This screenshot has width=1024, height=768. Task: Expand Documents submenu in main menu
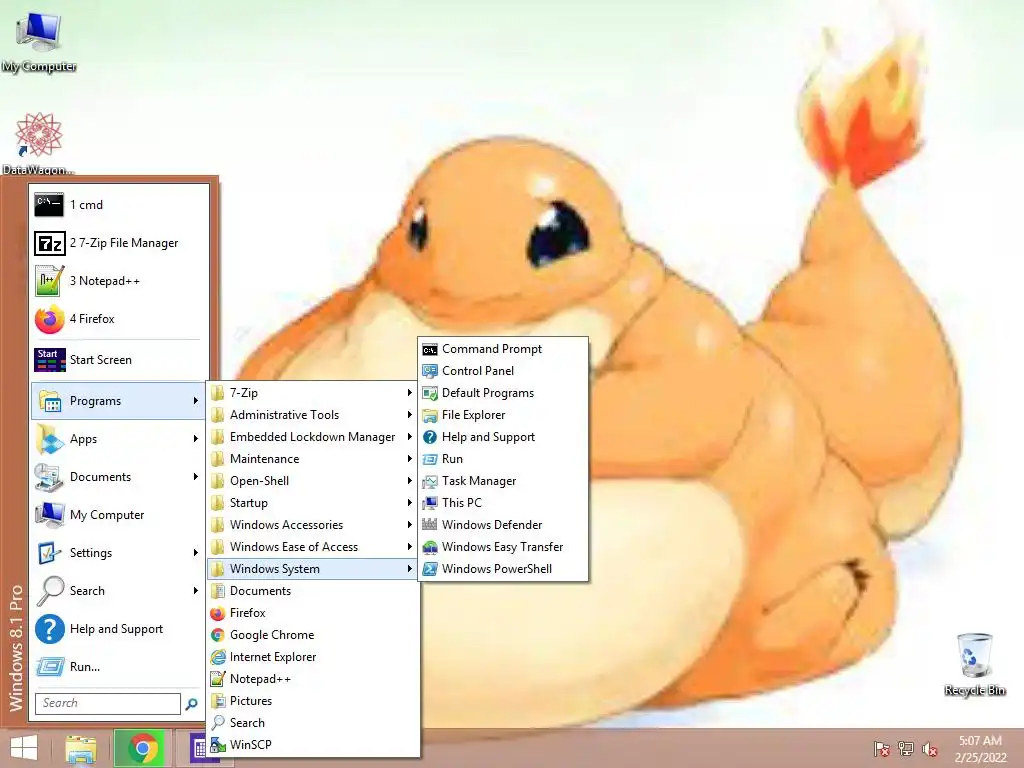coord(118,477)
